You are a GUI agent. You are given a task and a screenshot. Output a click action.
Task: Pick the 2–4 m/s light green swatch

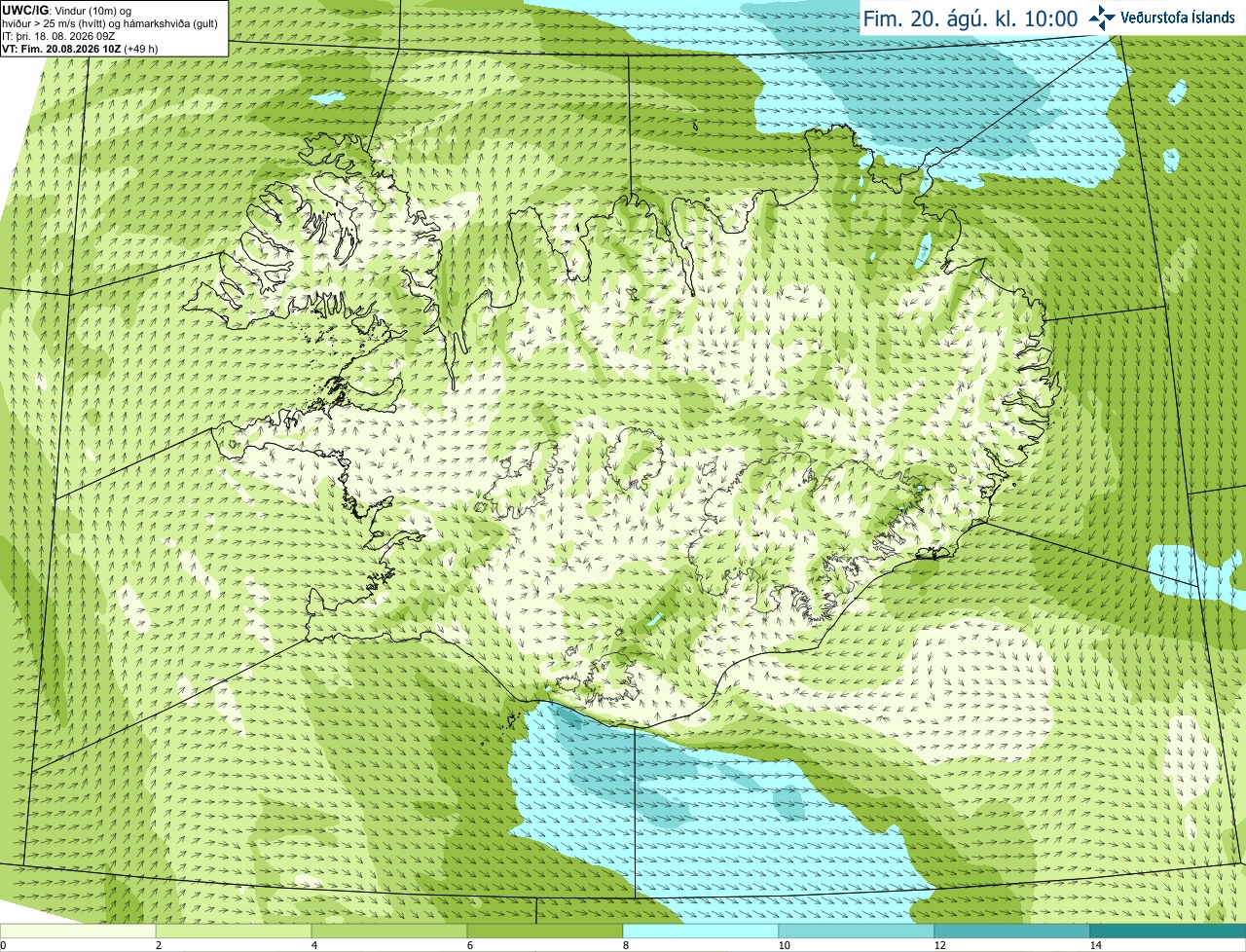coord(234,931)
